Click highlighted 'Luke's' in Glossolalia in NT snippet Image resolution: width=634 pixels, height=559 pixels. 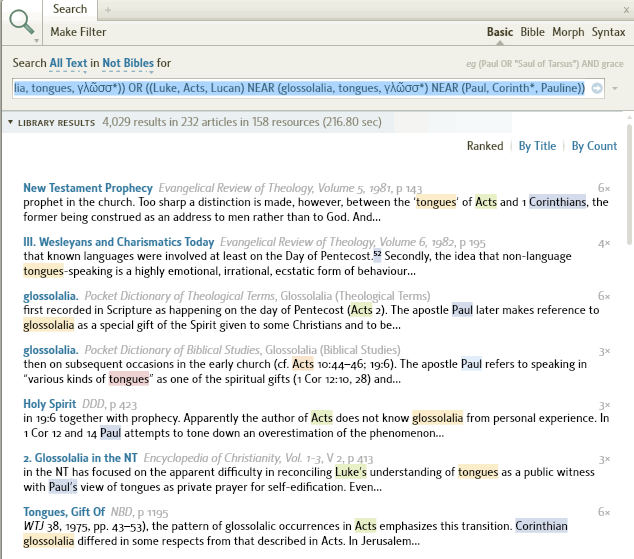(351, 472)
